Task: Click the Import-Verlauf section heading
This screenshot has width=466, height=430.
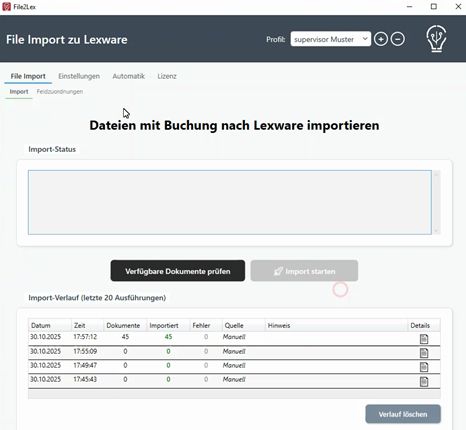Action: (97, 298)
